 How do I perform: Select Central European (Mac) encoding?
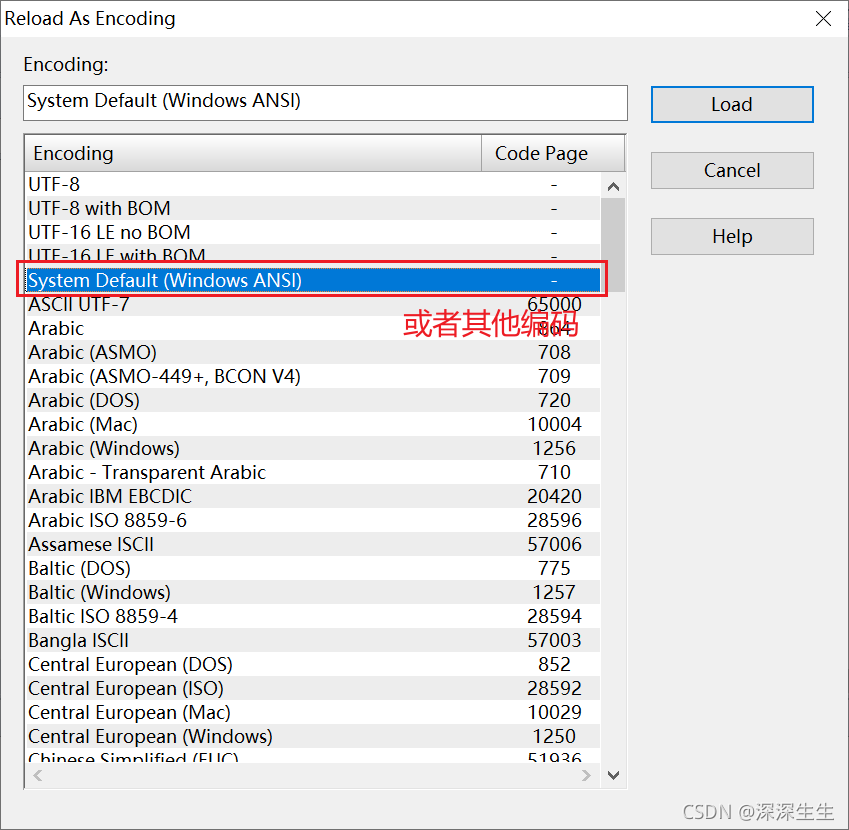tap(313, 712)
